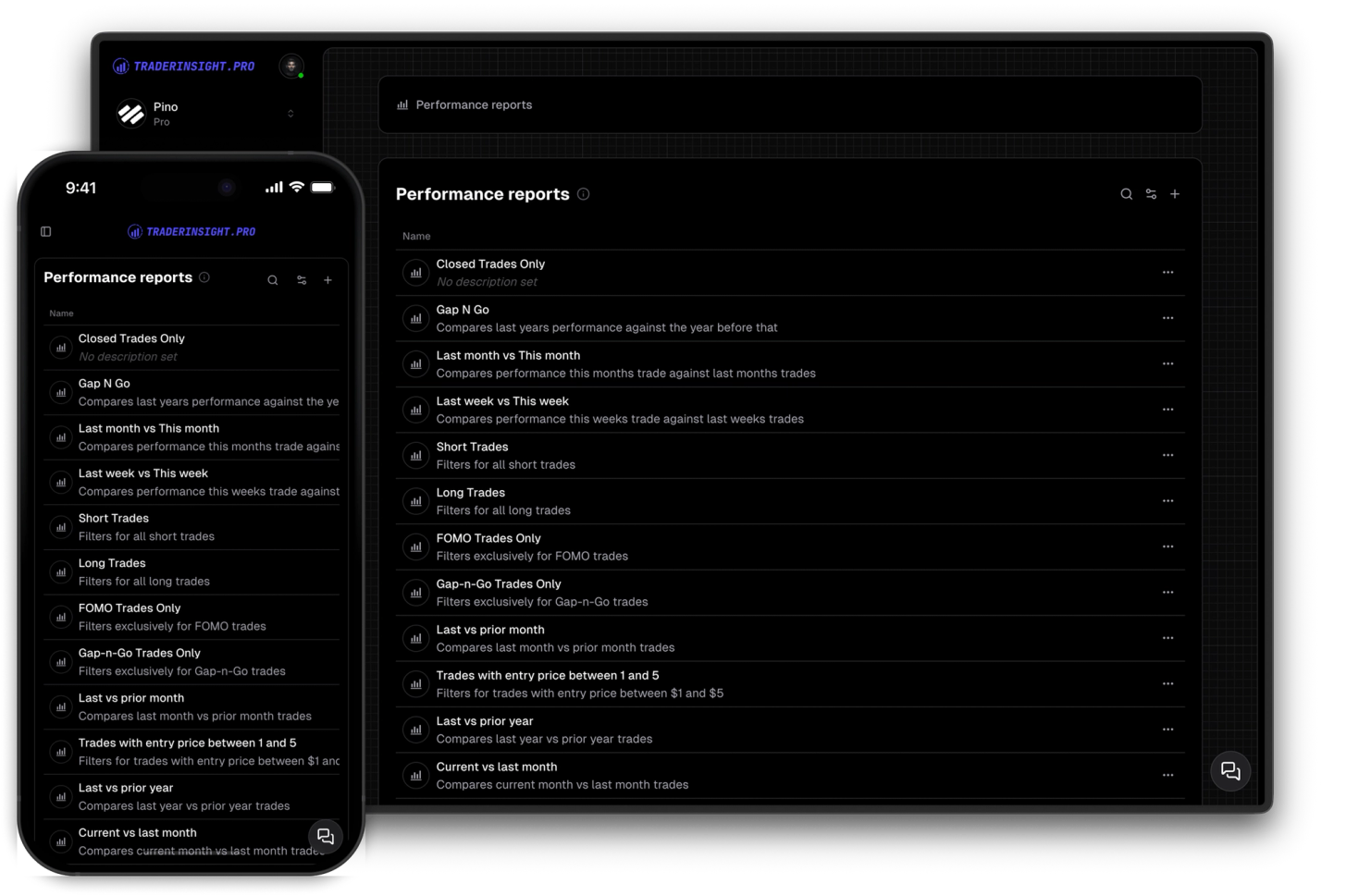Click chart icon of phone Long Trades row
This screenshot has height=896, width=1347.
(61, 572)
